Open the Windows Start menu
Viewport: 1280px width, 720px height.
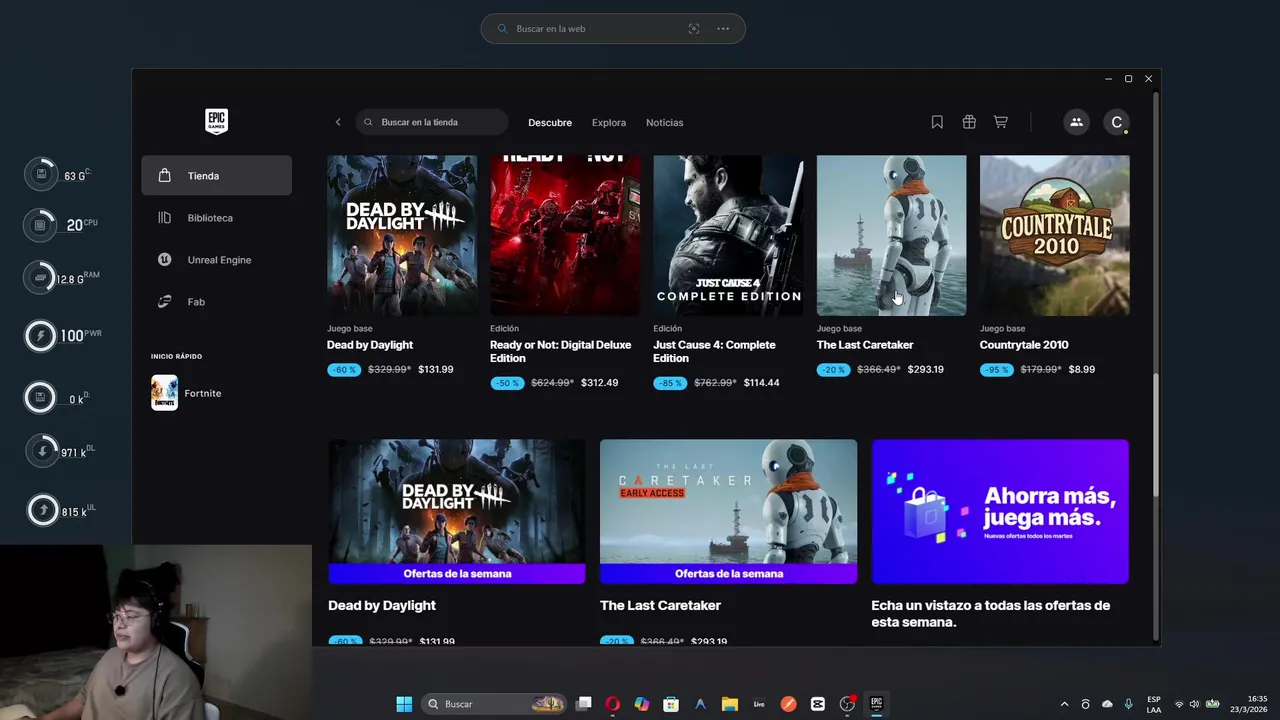pos(404,704)
